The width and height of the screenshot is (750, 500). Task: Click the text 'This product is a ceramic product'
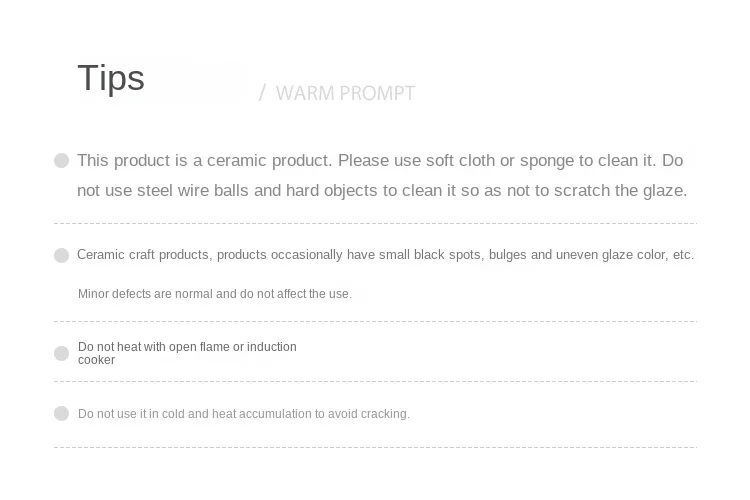tap(205, 160)
